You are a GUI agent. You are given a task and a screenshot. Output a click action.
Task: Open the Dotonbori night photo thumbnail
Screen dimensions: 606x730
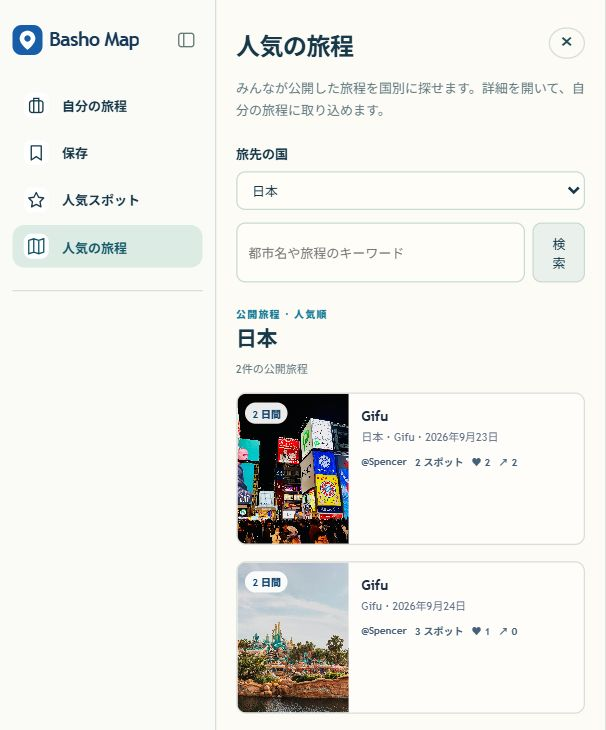pos(293,469)
